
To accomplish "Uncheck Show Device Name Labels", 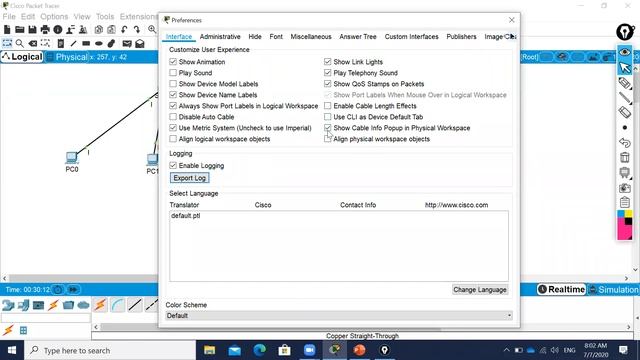I will [173, 95].
